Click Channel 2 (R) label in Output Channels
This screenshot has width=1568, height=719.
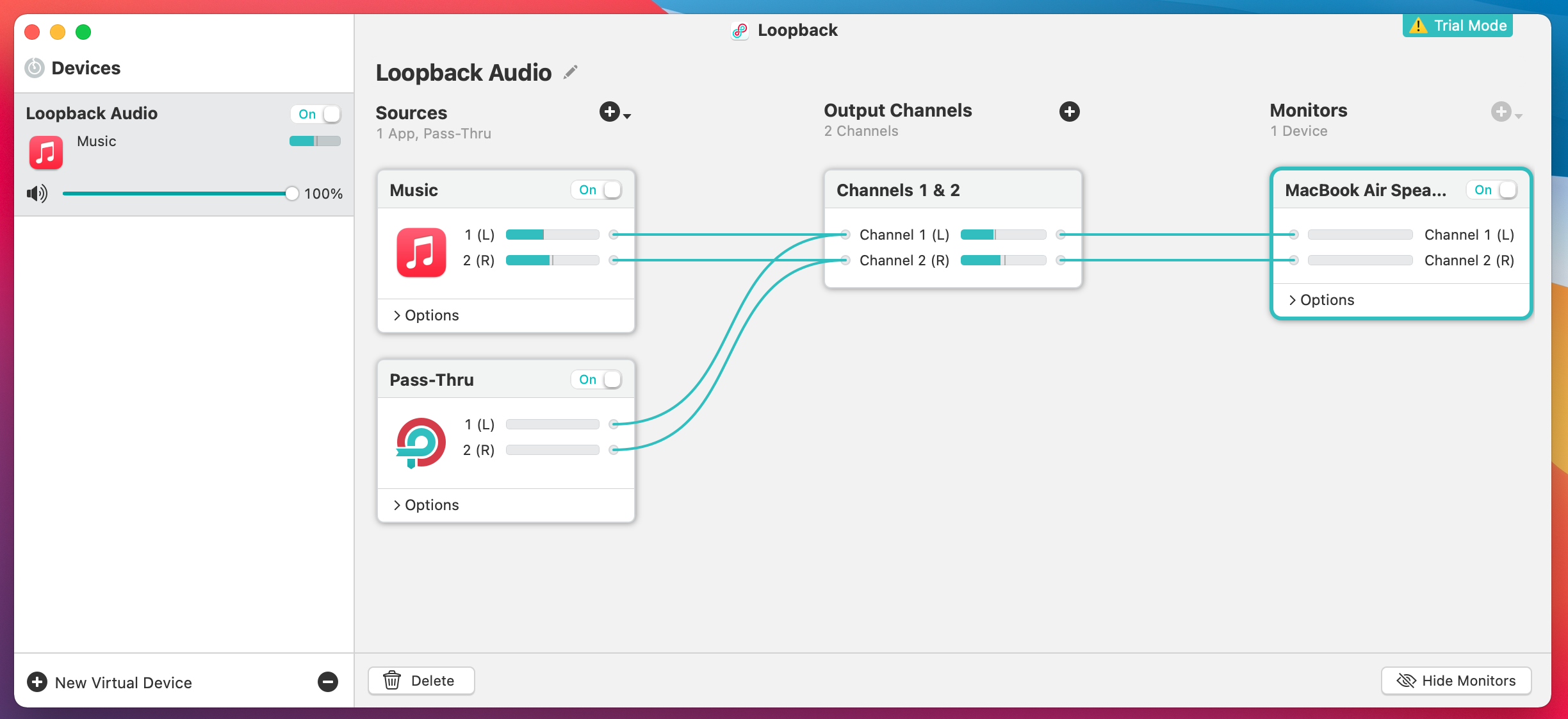[x=904, y=260]
